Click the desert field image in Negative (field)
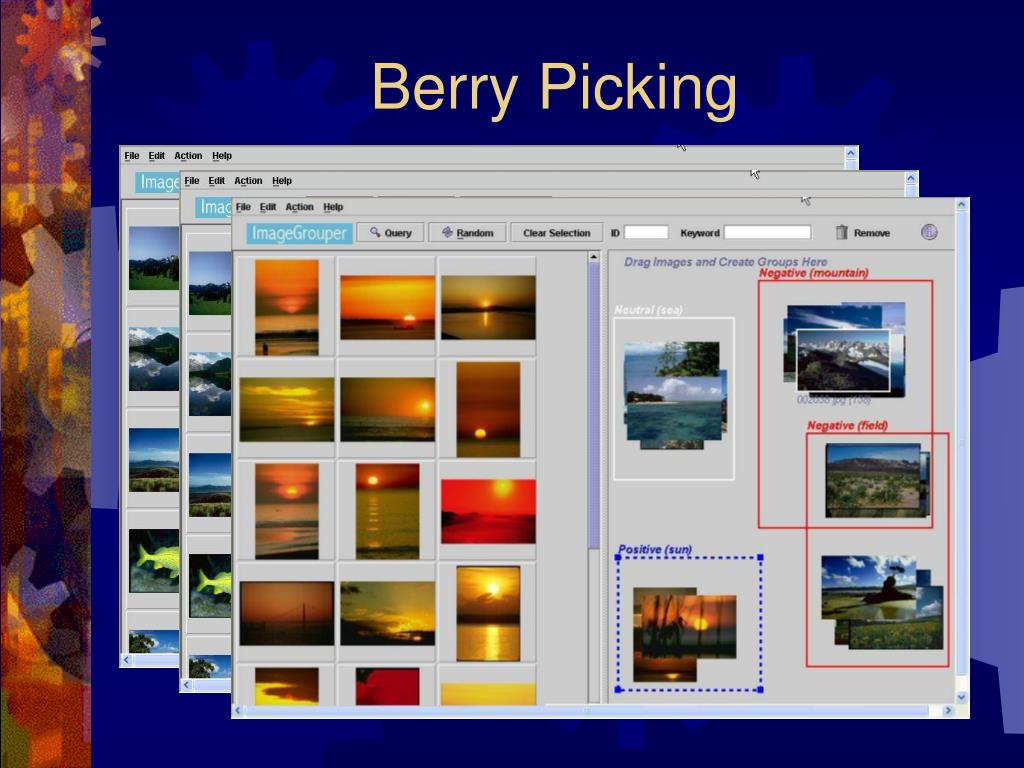The image size is (1024, 768). [x=872, y=481]
